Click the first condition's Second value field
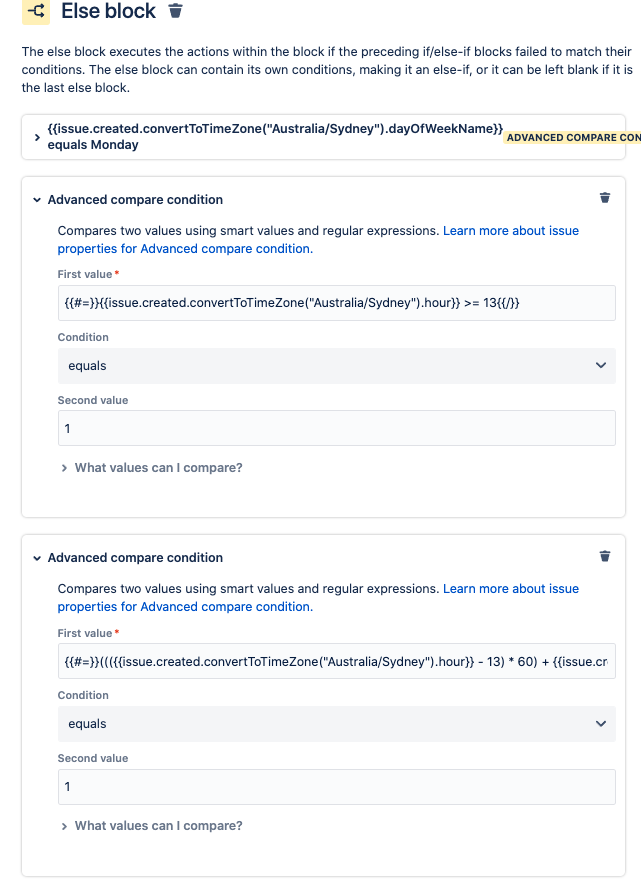This screenshot has height=887, width=641. (337, 428)
